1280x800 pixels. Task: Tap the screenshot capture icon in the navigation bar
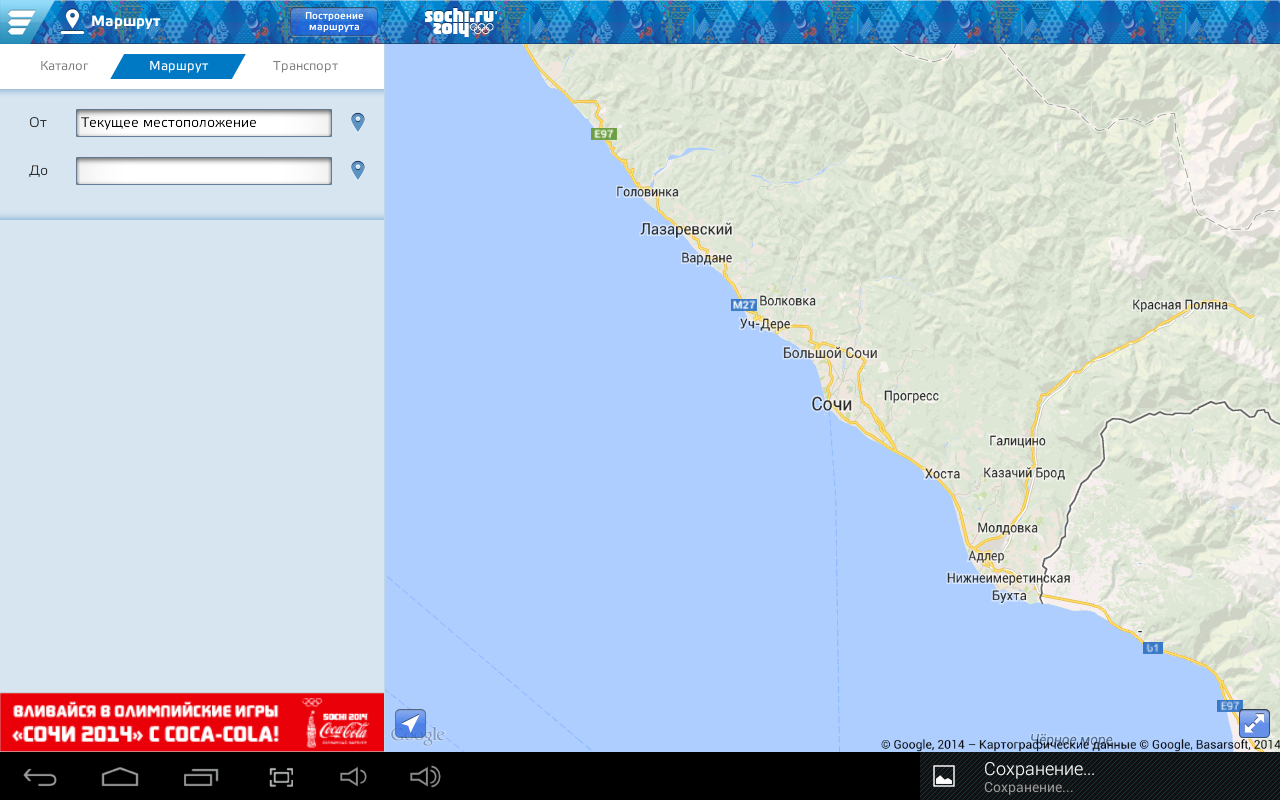click(281, 777)
